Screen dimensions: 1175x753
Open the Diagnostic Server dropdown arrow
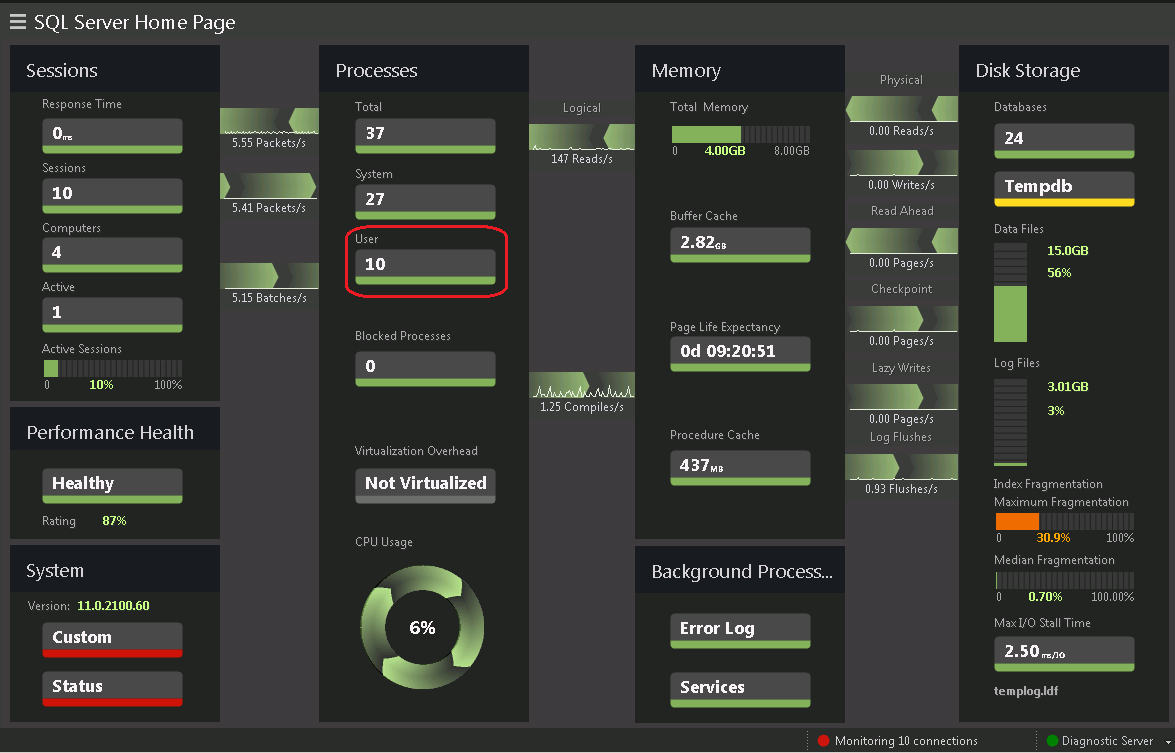click(x=1168, y=742)
